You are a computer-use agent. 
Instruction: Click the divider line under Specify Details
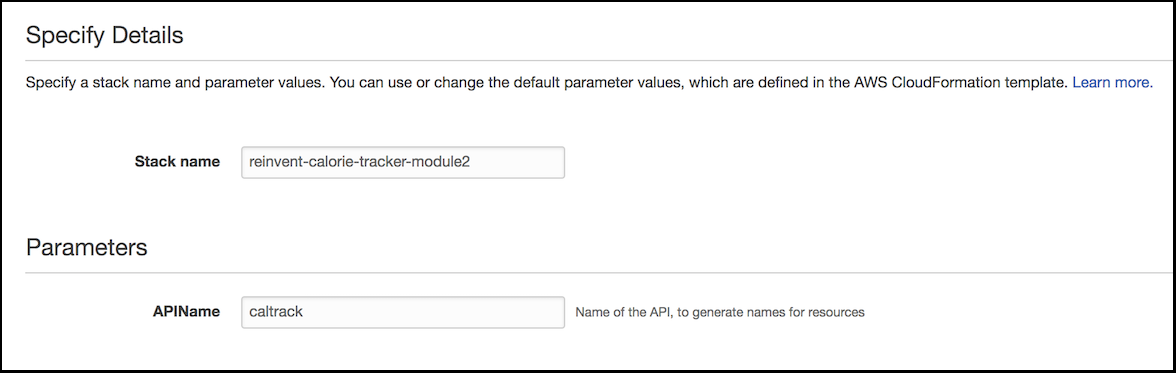[x=600, y=60]
